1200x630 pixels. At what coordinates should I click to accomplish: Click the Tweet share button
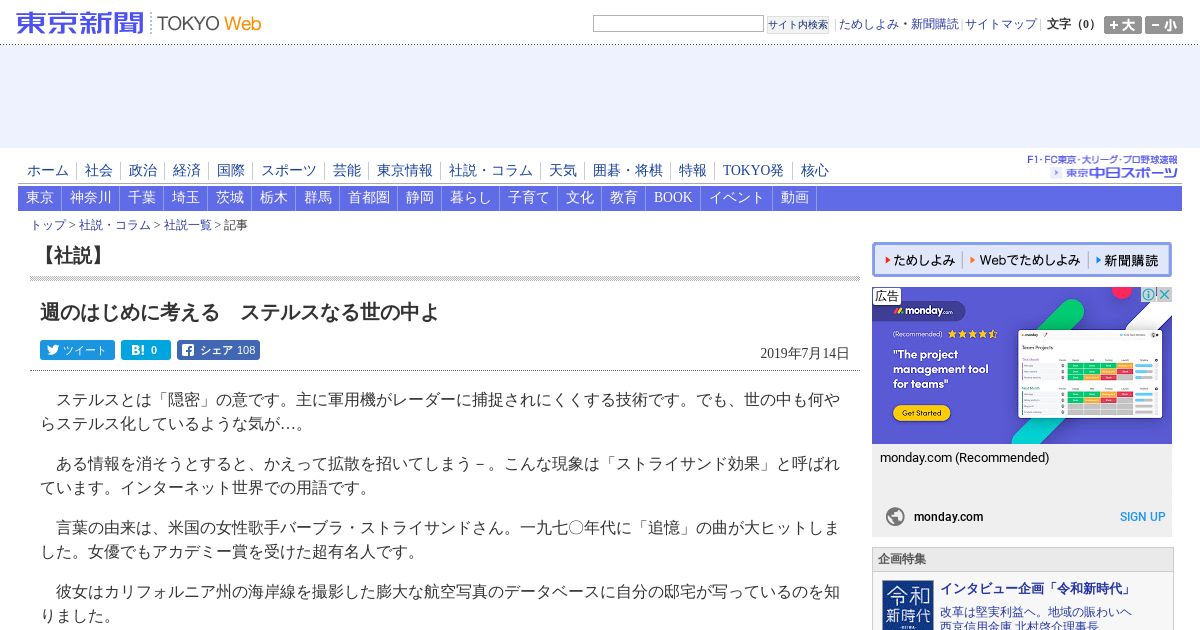coord(77,350)
